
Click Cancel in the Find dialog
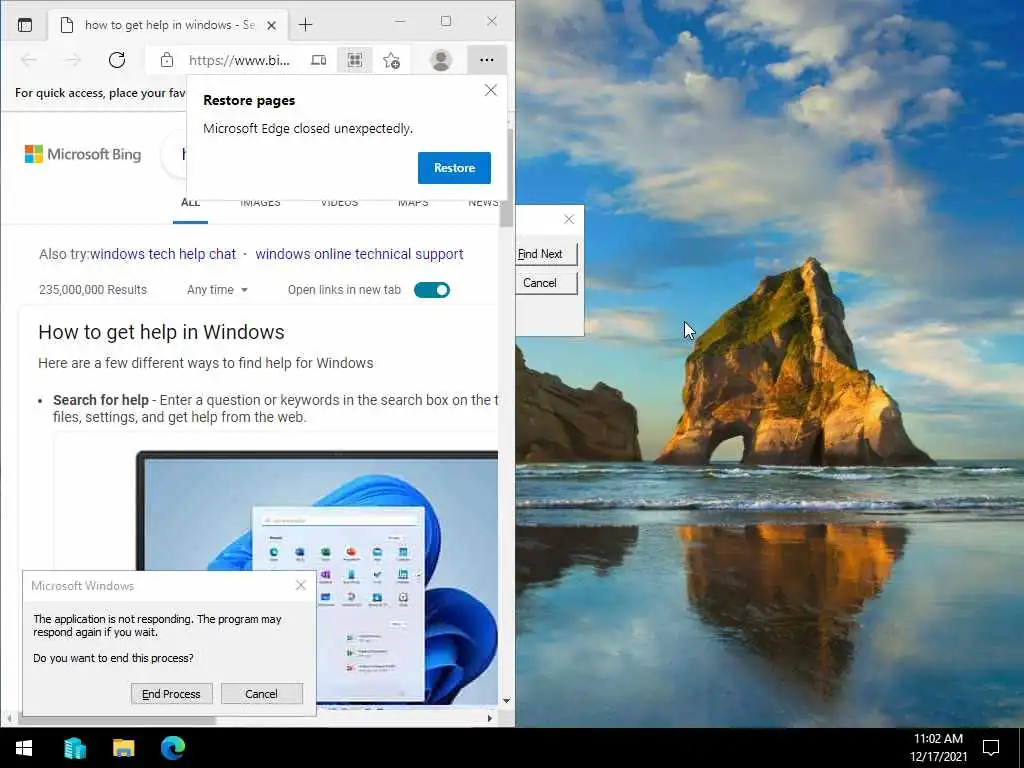pos(546,283)
